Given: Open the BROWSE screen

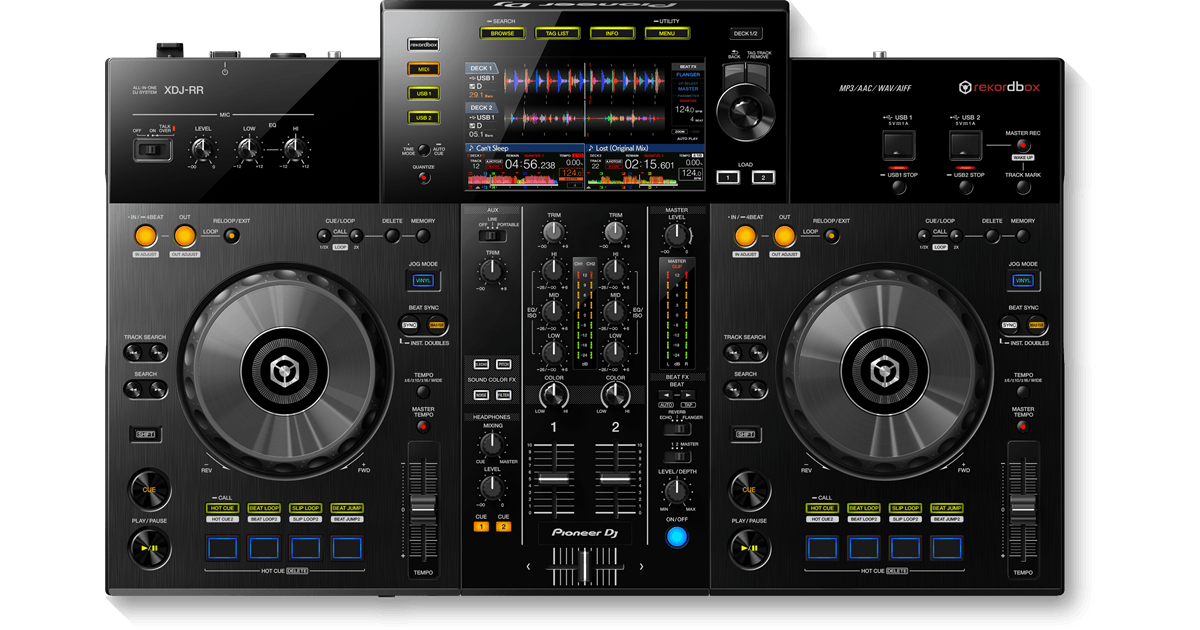Looking at the screenshot, I should [x=502, y=33].
